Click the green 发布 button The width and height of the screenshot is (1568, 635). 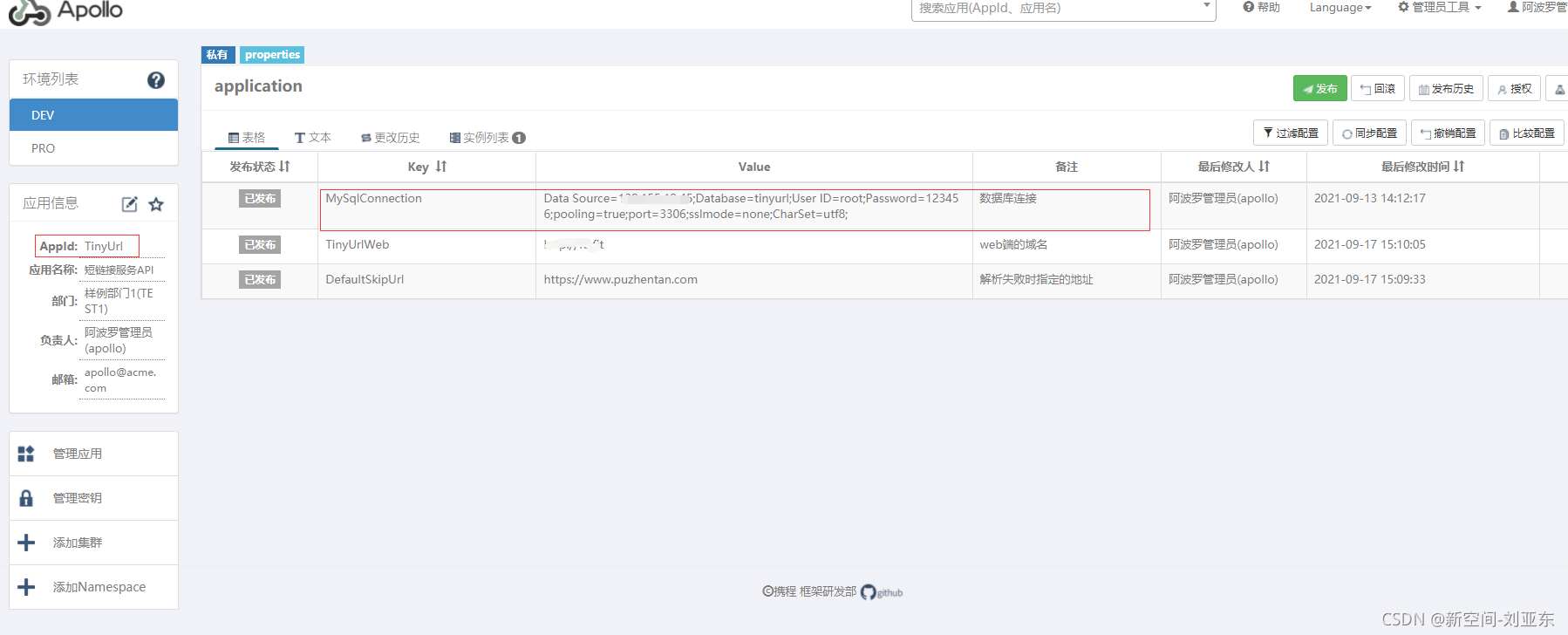point(1320,89)
